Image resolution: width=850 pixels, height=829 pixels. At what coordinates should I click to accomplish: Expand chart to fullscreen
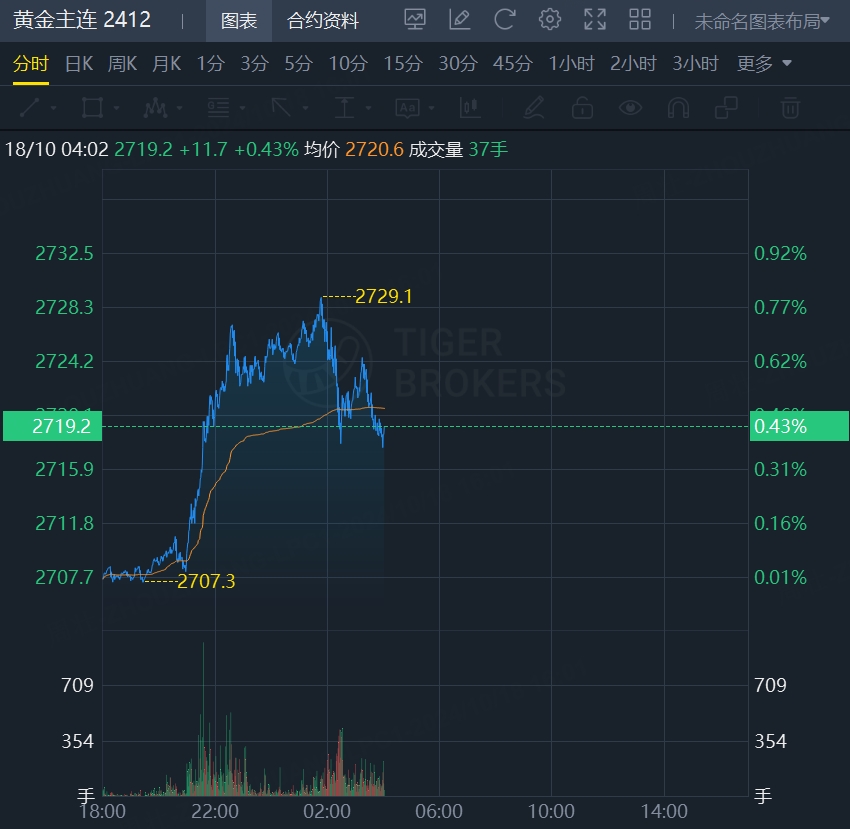point(595,19)
